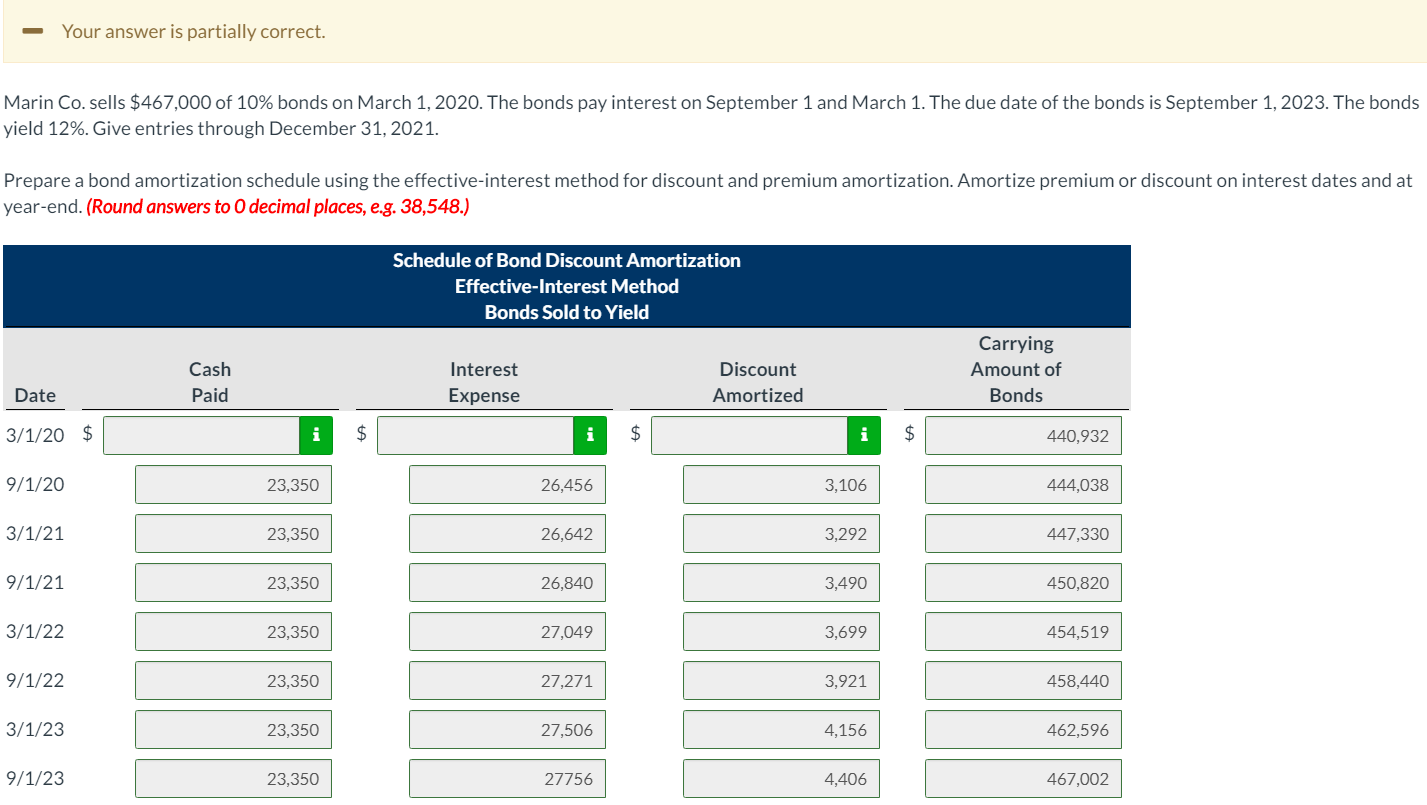Select the 27,049 Interest Expense field for 3/1/22
The width and height of the screenshot is (1427, 805).
pos(507,631)
